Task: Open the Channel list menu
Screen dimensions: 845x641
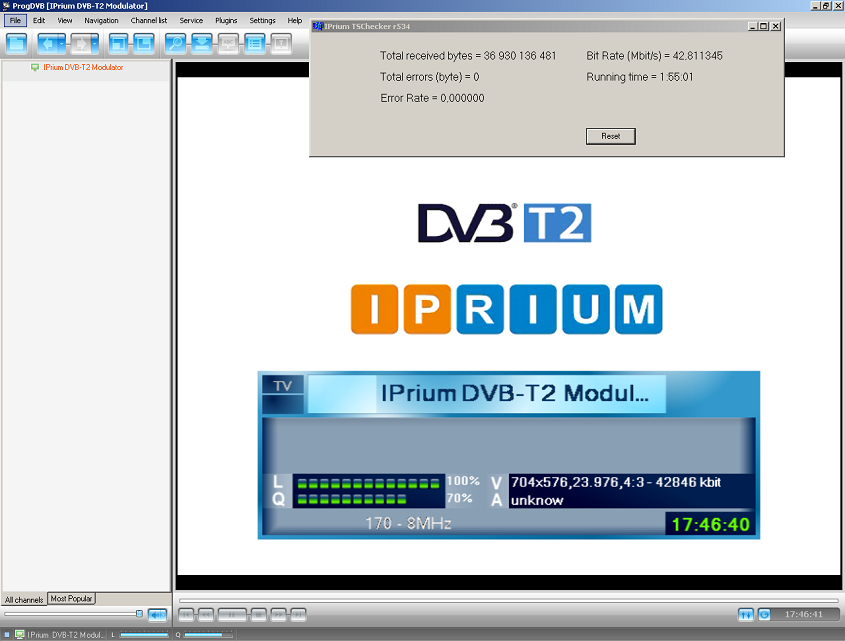Action: tap(149, 20)
